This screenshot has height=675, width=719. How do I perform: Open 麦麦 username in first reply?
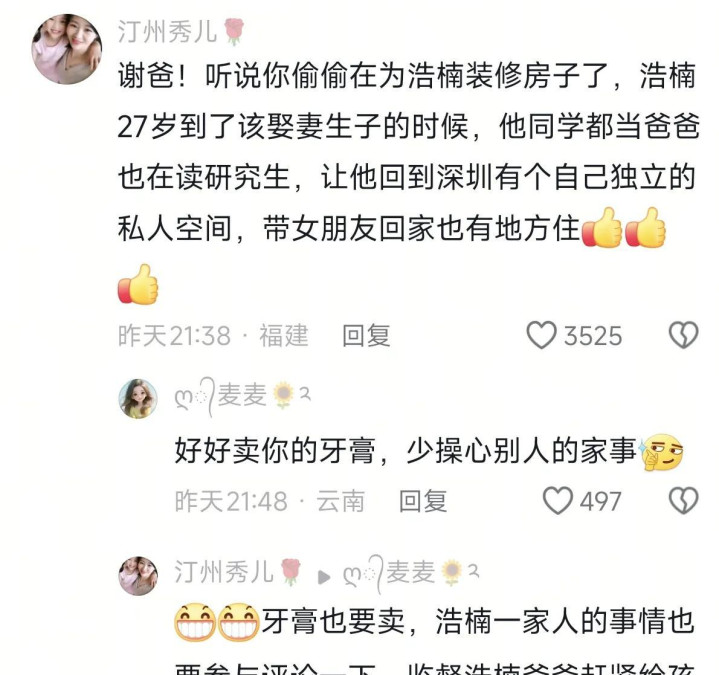242,396
